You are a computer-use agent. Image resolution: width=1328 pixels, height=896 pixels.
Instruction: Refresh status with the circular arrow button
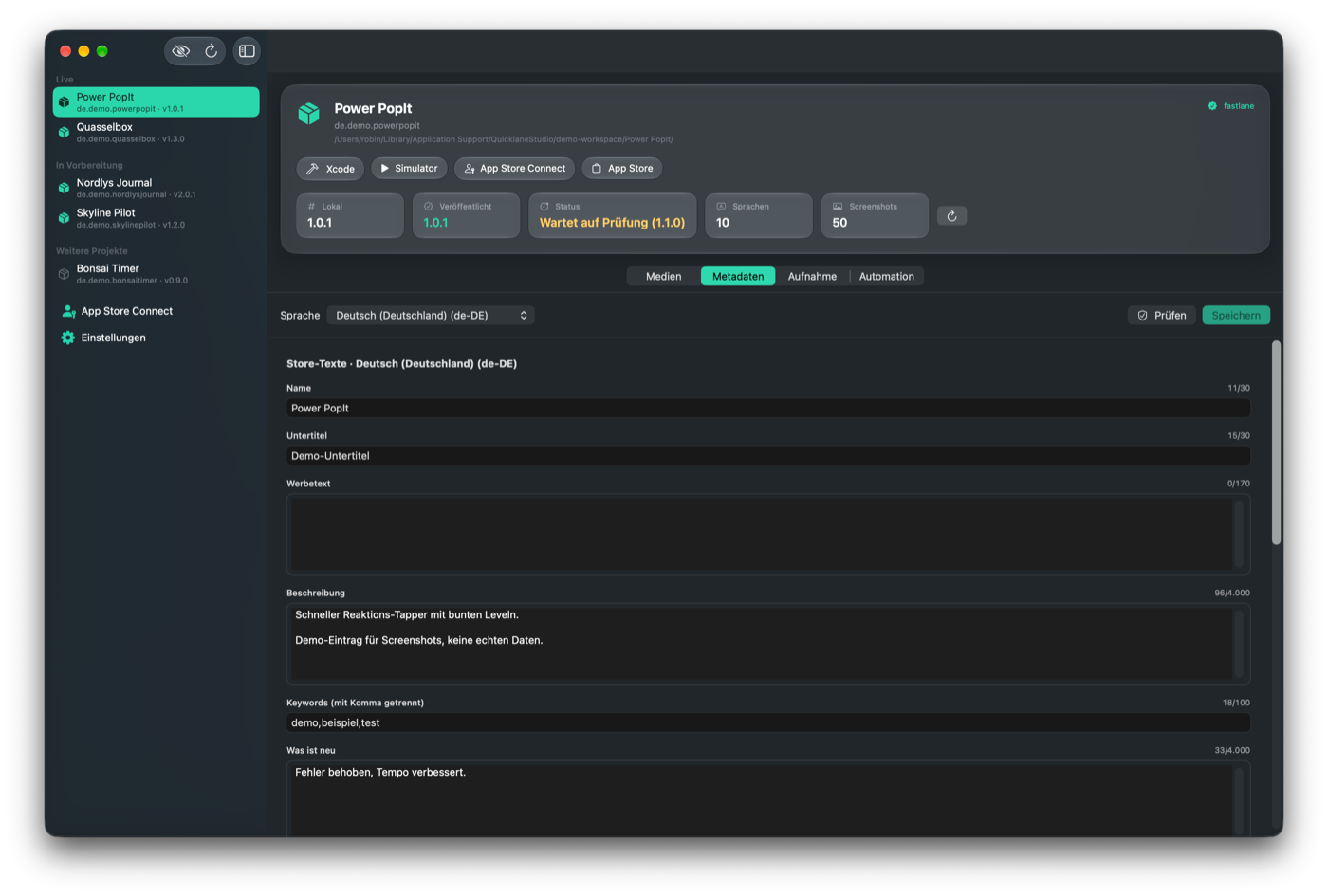(x=951, y=216)
